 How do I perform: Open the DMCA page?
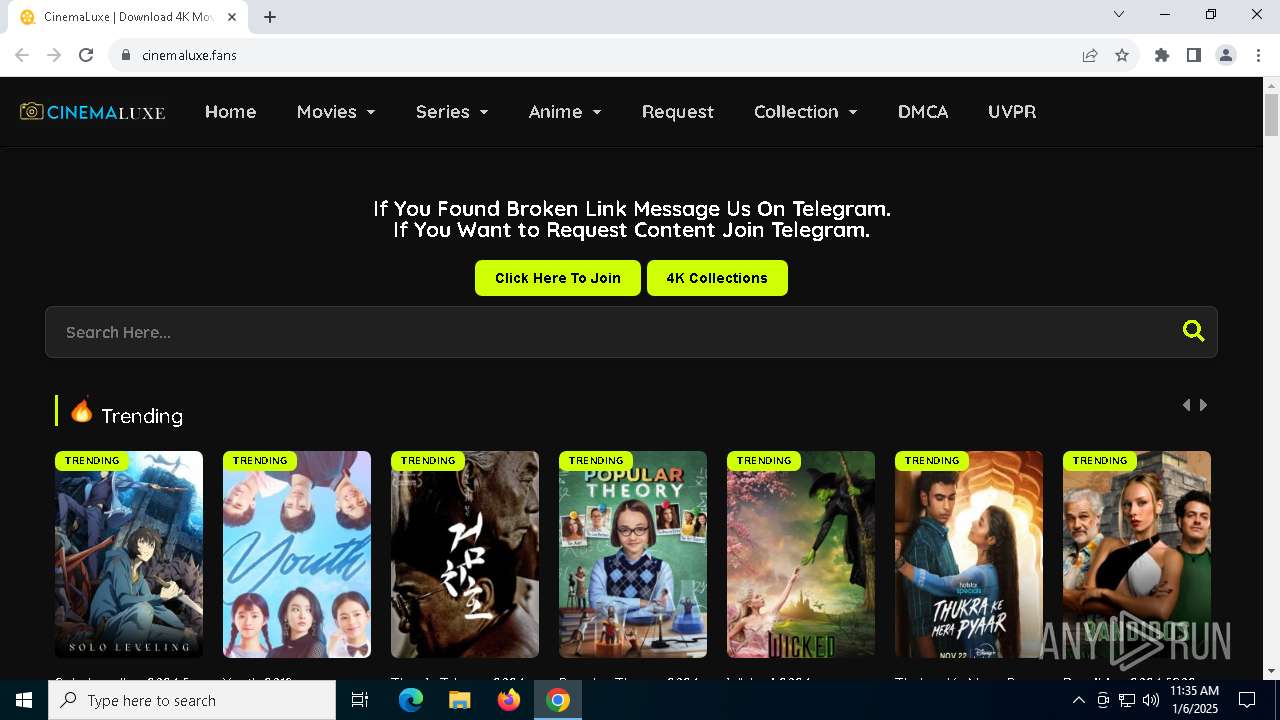(x=923, y=111)
